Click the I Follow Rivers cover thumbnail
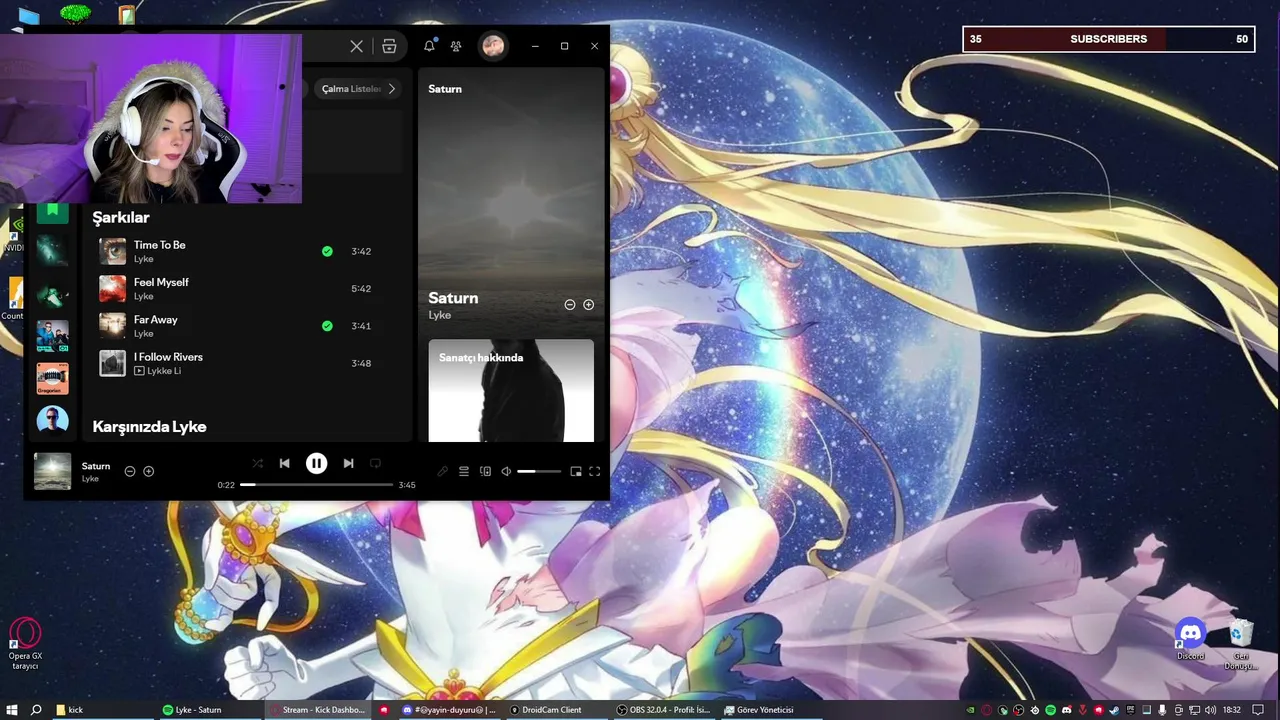Image resolution: width=1280 pixels, height=720 pixels. point(112,363)
